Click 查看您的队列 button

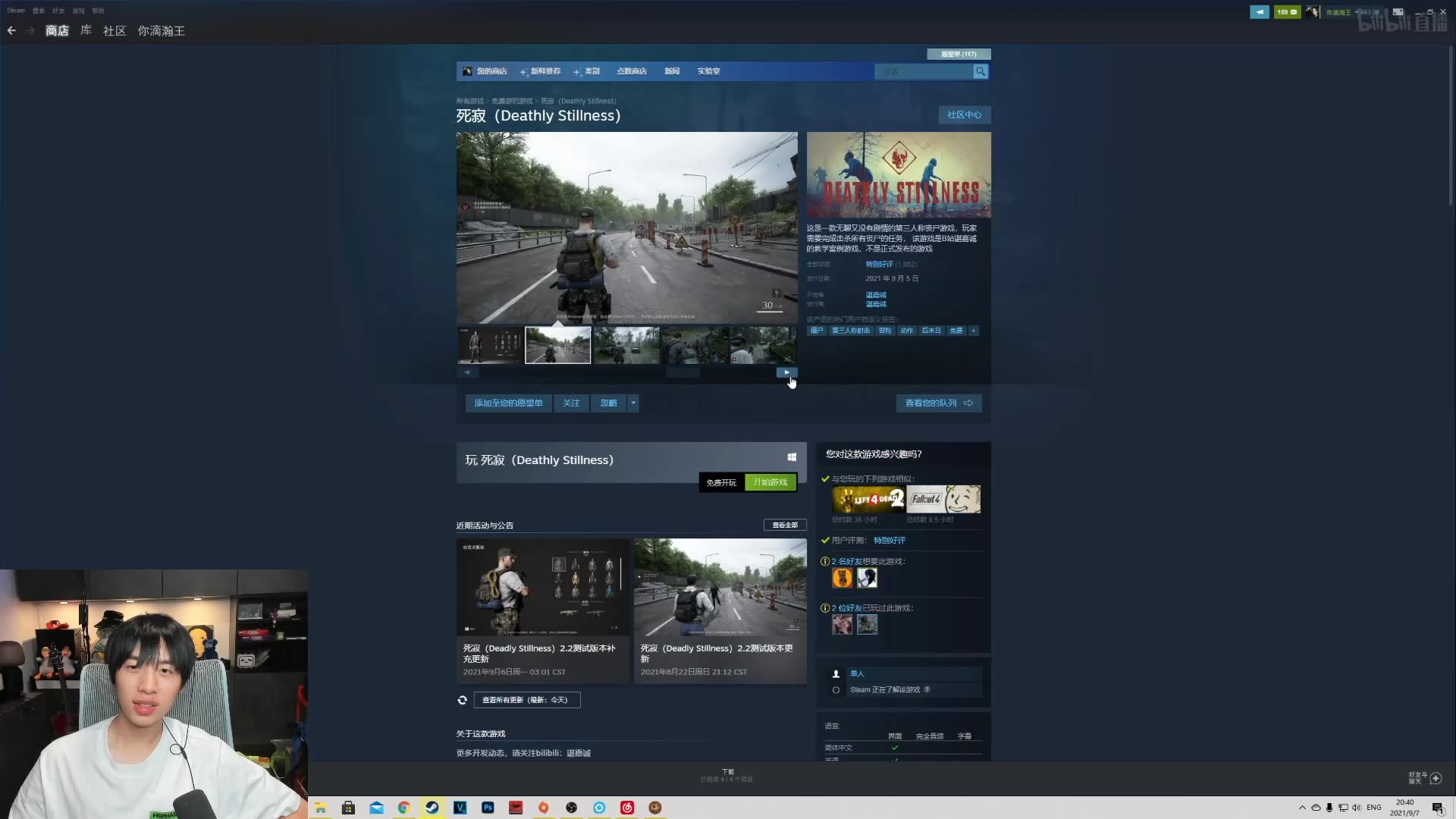point(939,403)
